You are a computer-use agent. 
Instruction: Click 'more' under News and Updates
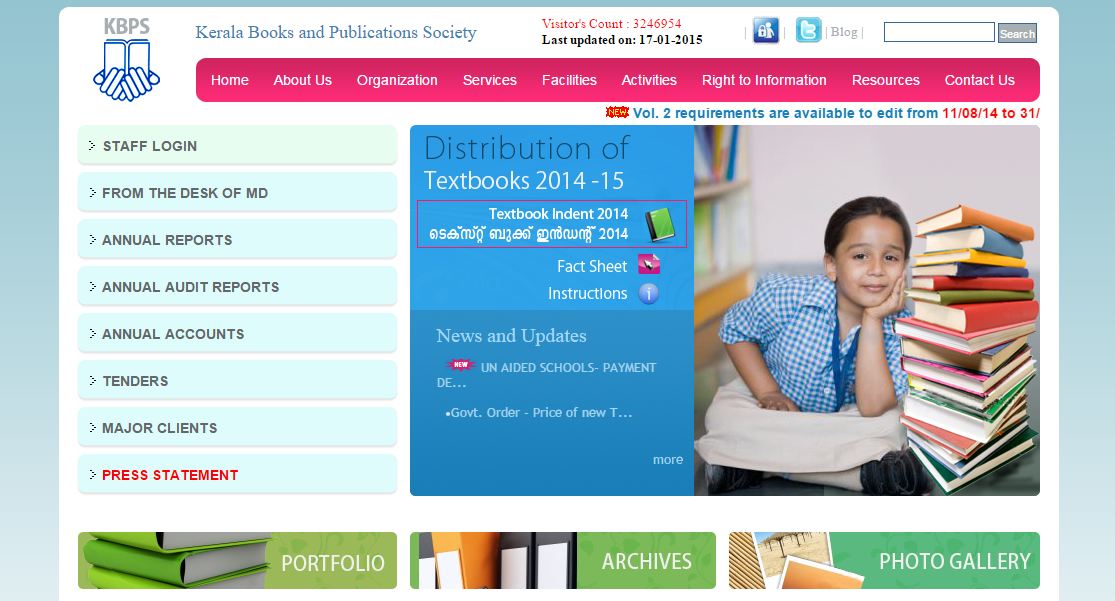(x=668, y=460)
